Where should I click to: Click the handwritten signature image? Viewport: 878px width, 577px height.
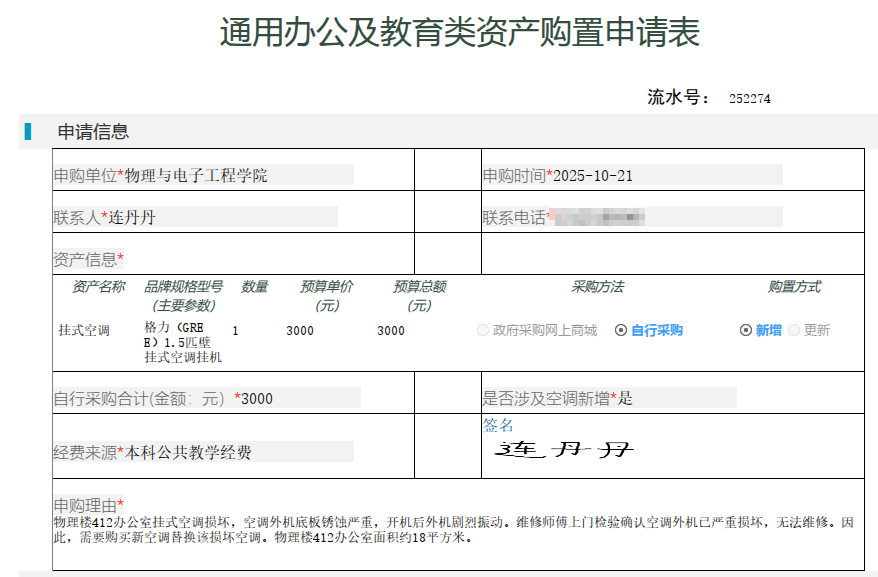(x=565, y=450)
